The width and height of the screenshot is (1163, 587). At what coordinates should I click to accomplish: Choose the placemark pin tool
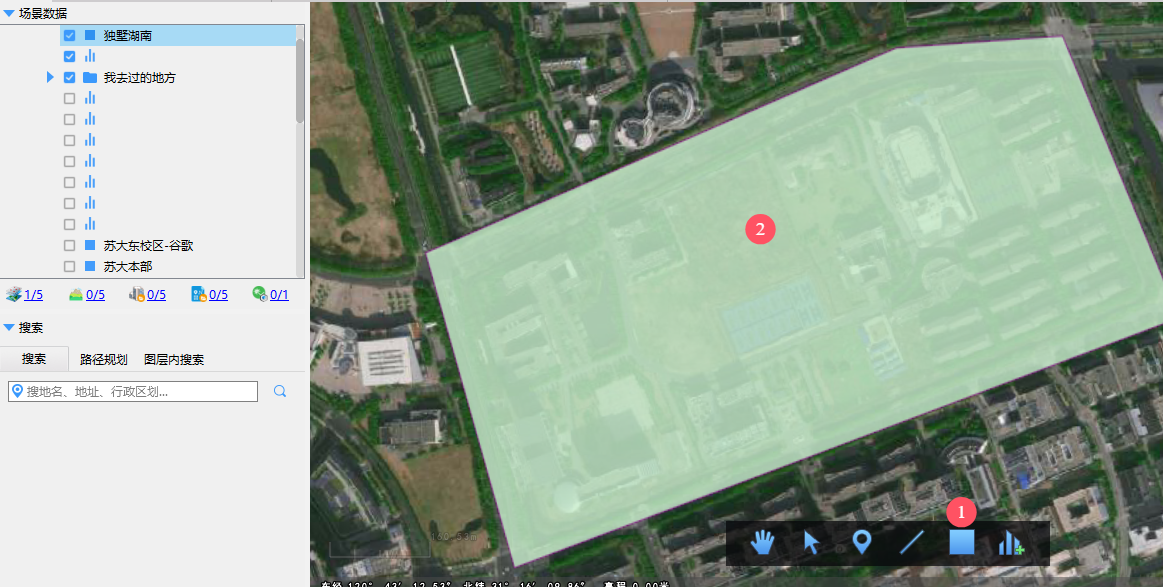[x=861, y=543]
